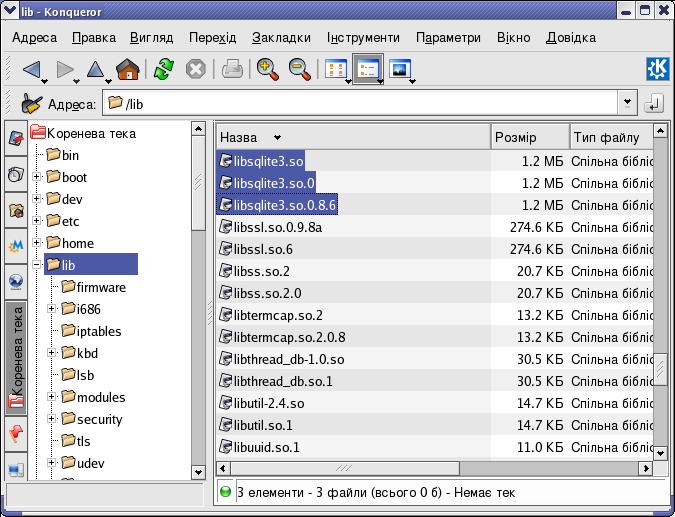
Task: Open the Forward button history dropdown arrow
Action: coord(77,81)
